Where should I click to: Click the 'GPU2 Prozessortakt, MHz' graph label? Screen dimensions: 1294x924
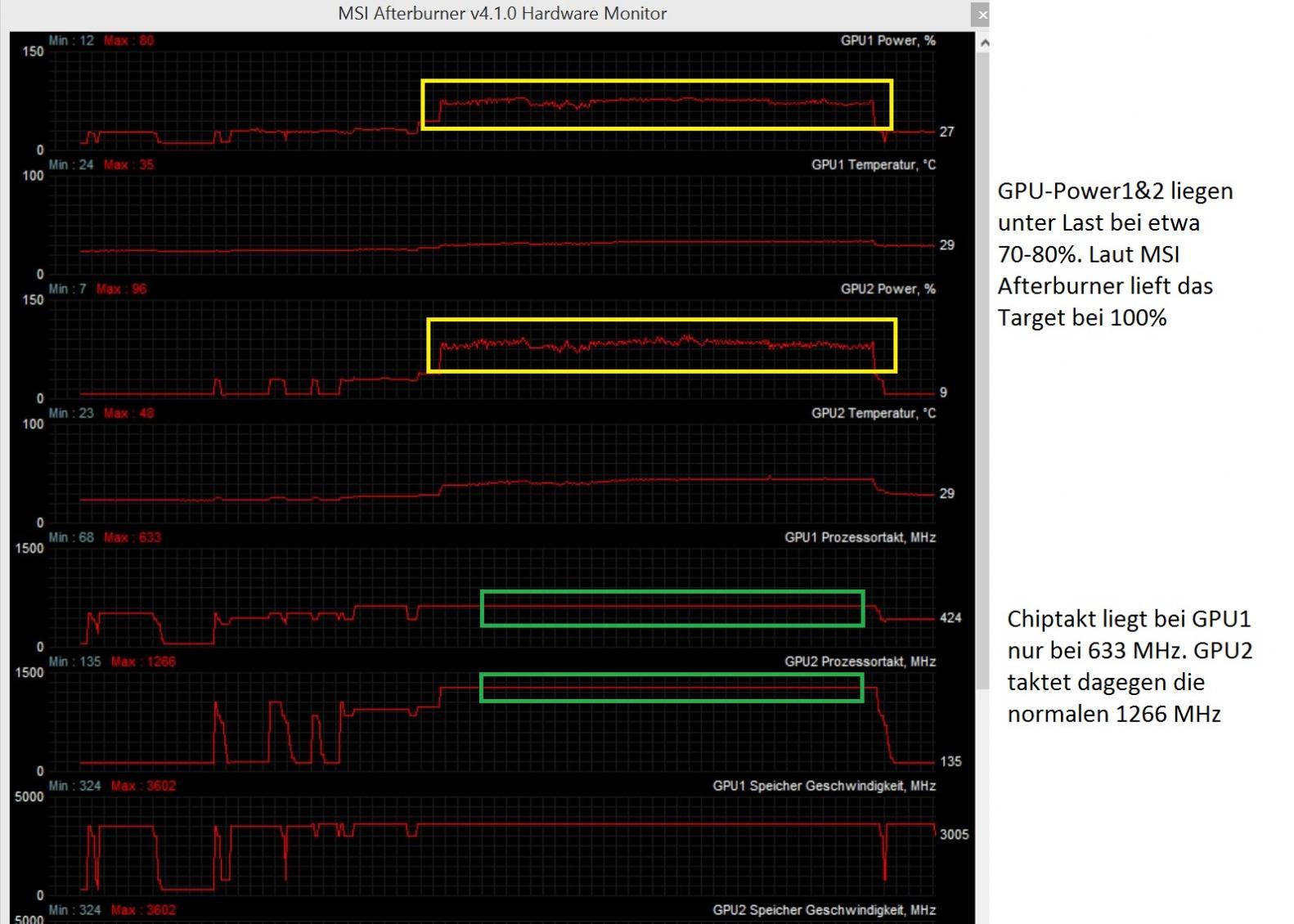point(860,662)
